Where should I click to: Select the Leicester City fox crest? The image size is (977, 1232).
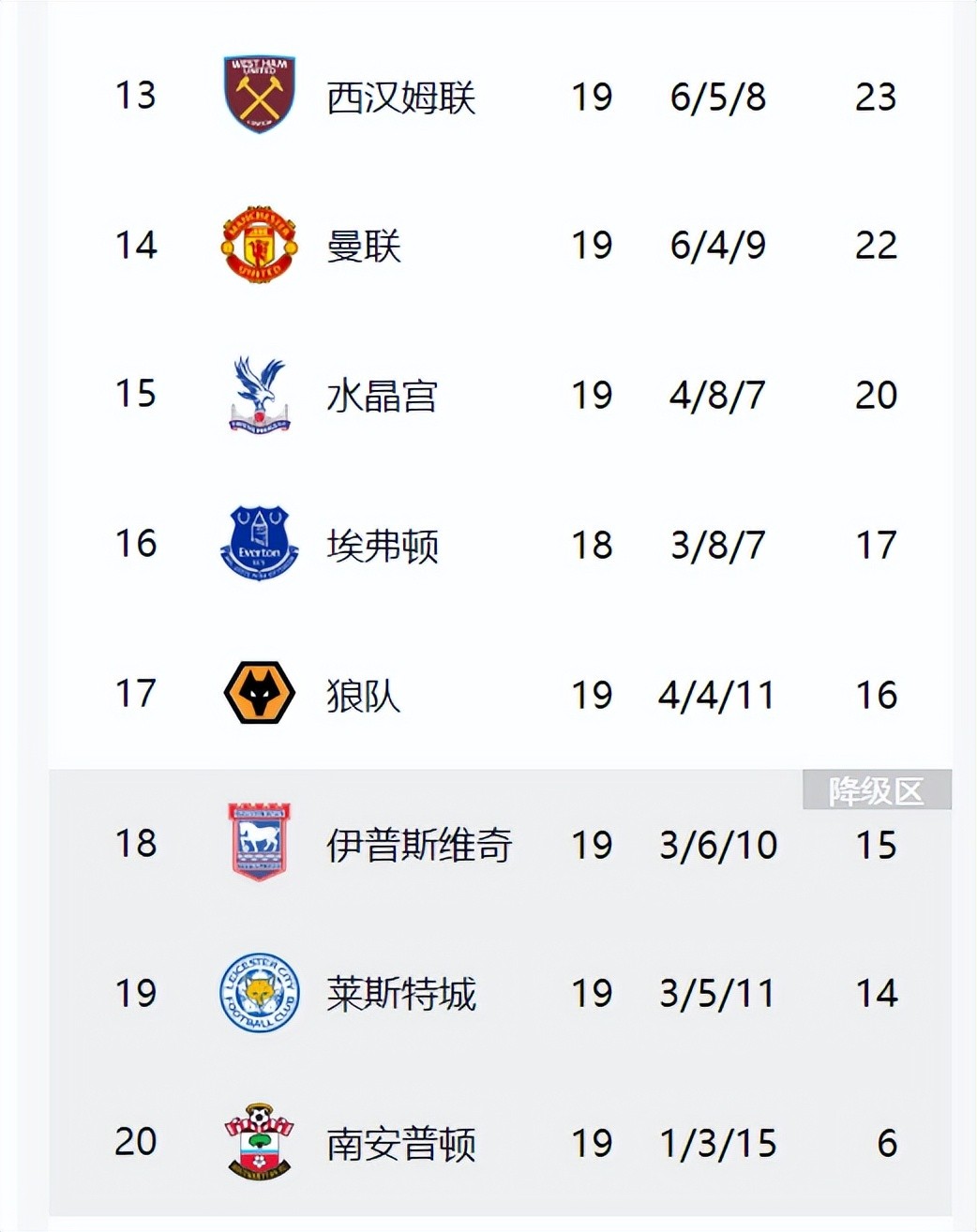[260, 993]
